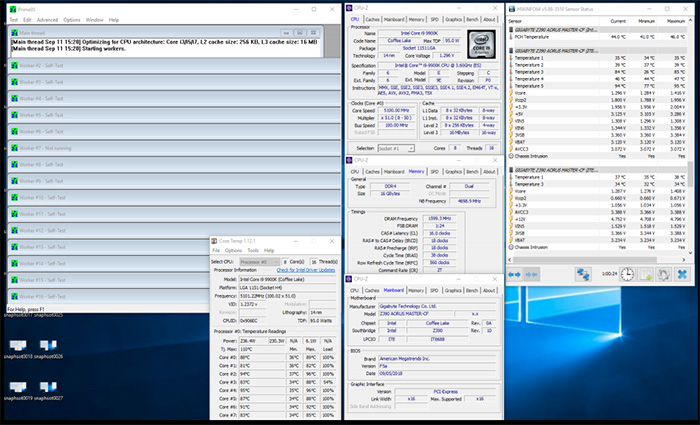Click Prime95 Main thread child window icon
The height and width of the screenshot is (425, 700).
14,33
